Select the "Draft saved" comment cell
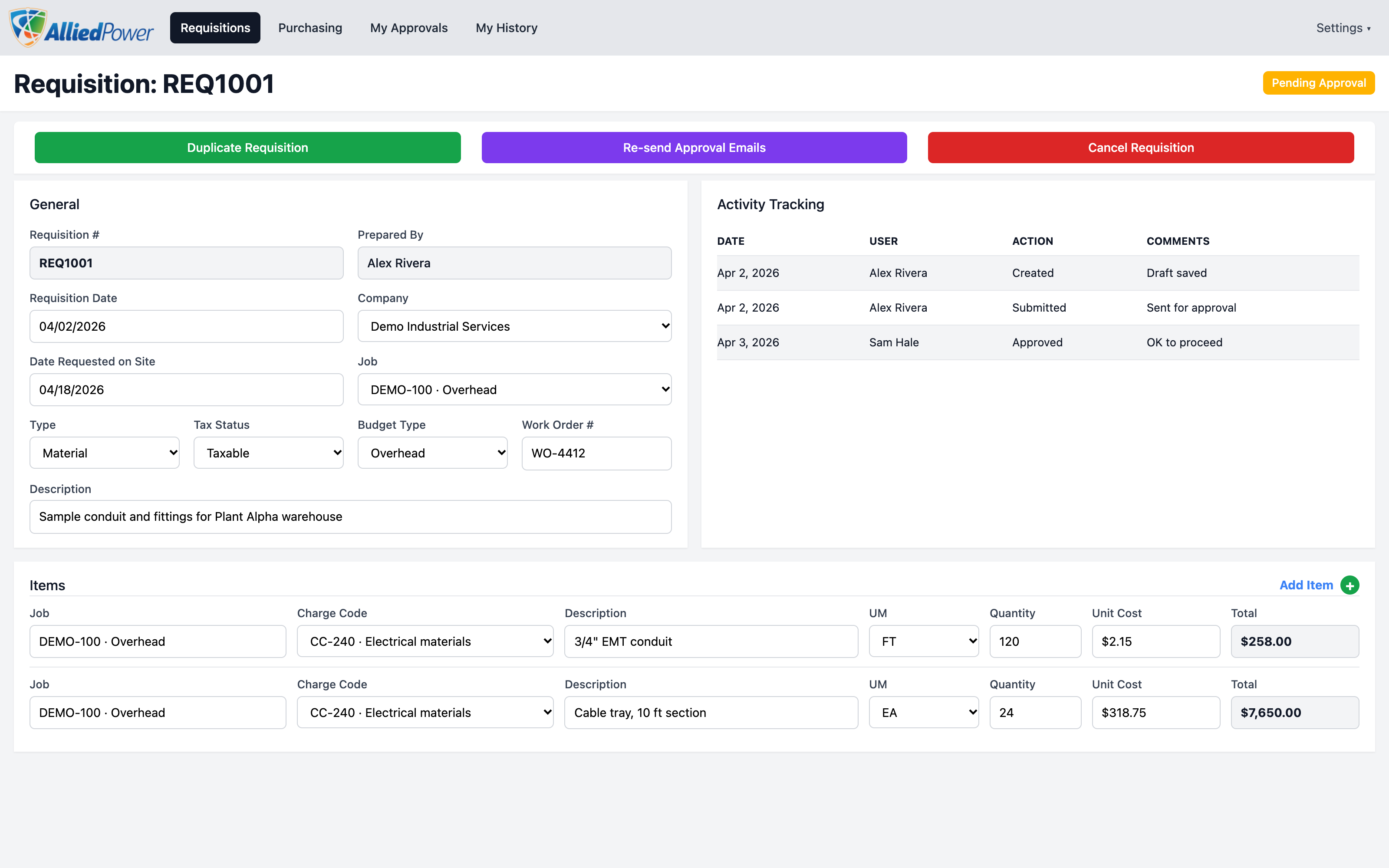 1176,273
